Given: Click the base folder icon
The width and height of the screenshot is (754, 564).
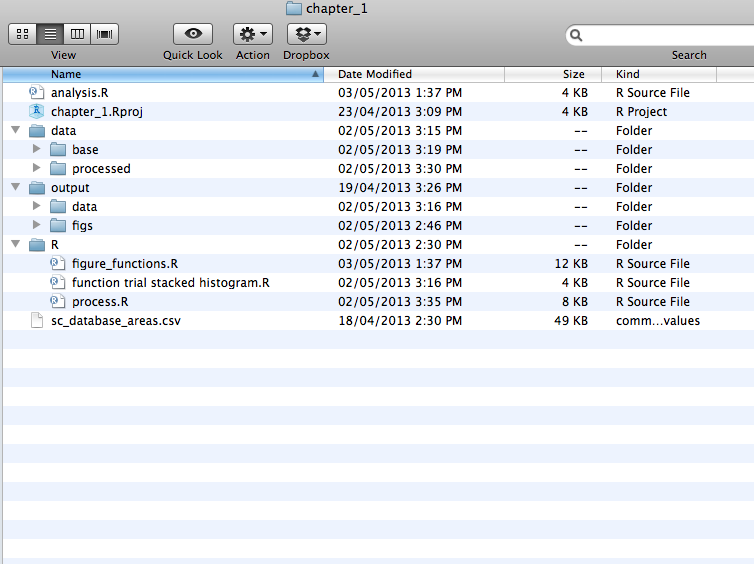Looking at the screenshot, I should click(x=58, y=150).
